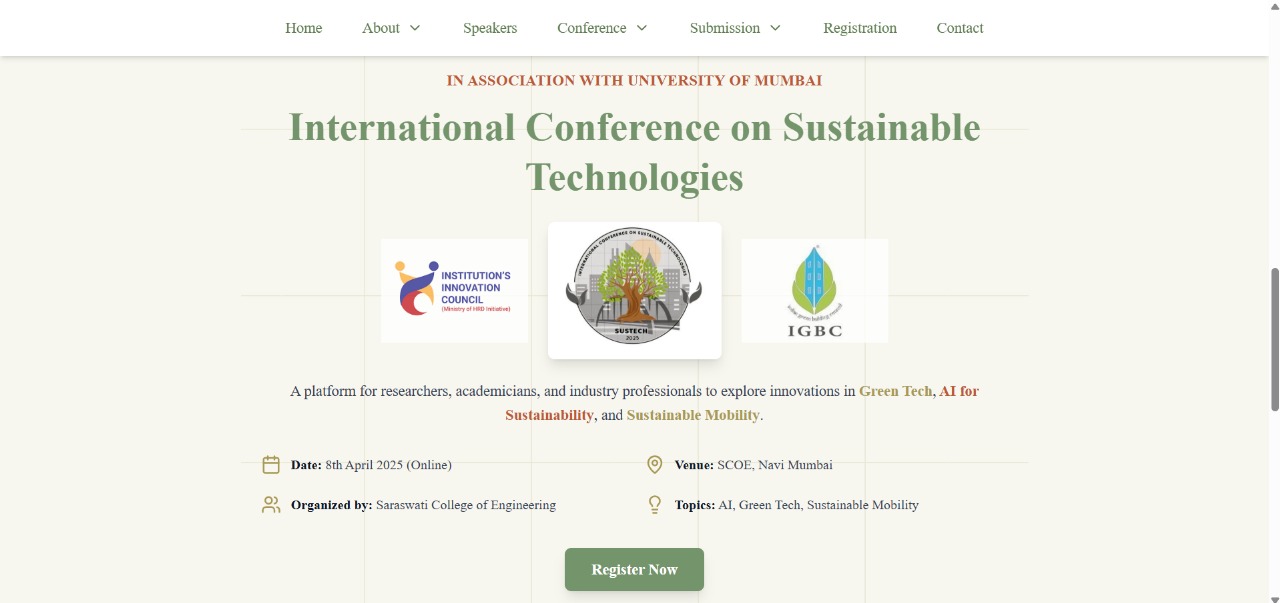The image size is (1280, 603).
Task: Go to the Speakers page
Action: click(x=490, y=28)
